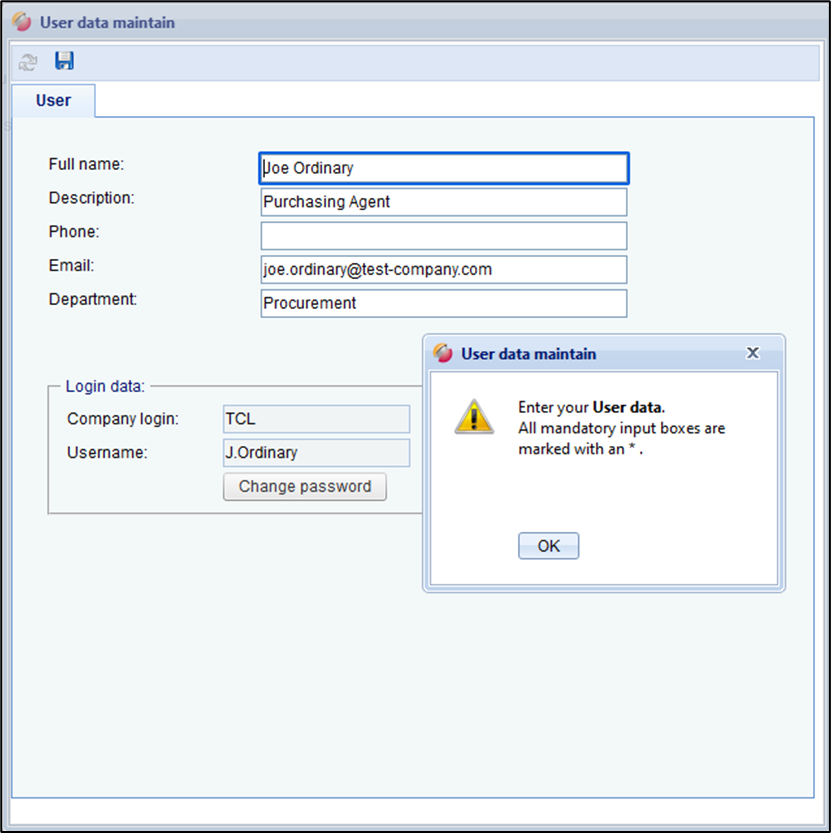The height and width of the screenshot is (833, 831).
Task: Click the app logo in the dialog title bar
Action: (x=443, y=353)
